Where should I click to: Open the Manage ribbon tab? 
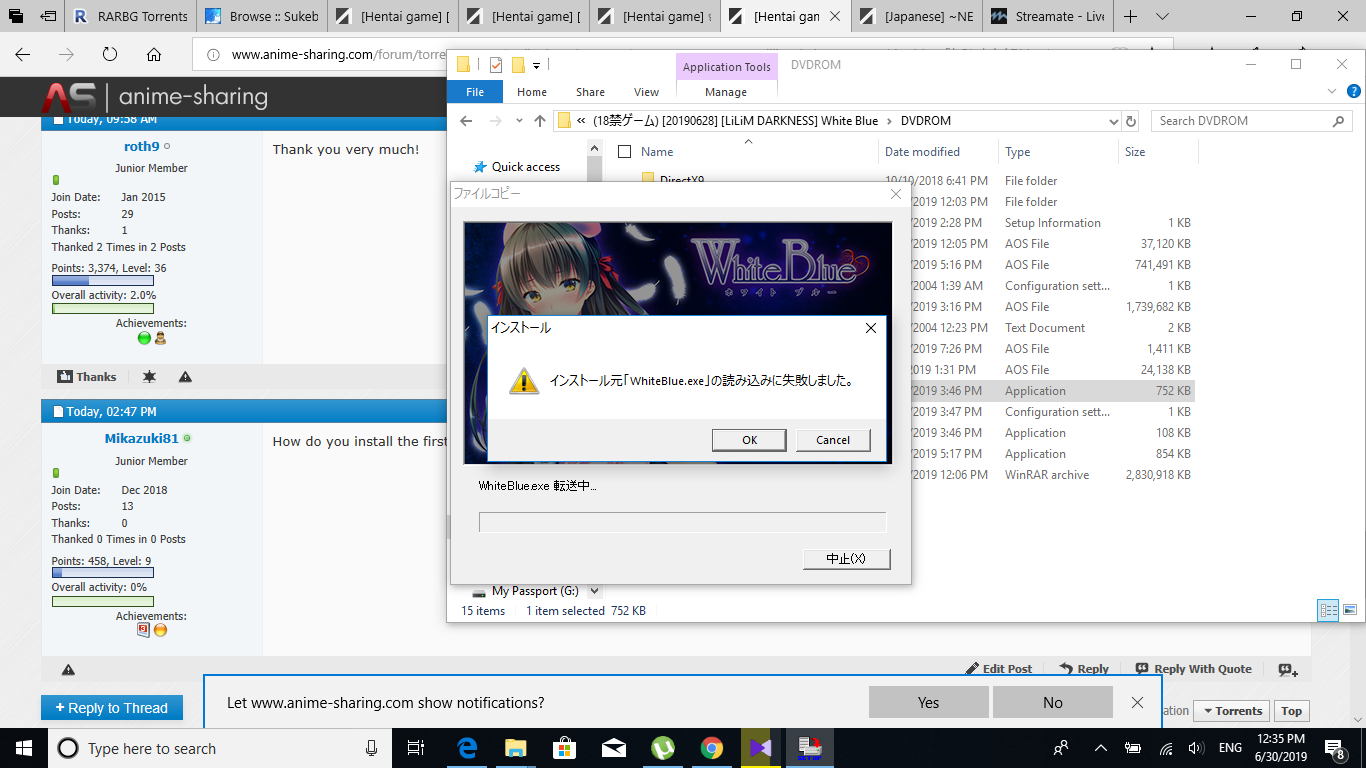[x=726, y=92]
